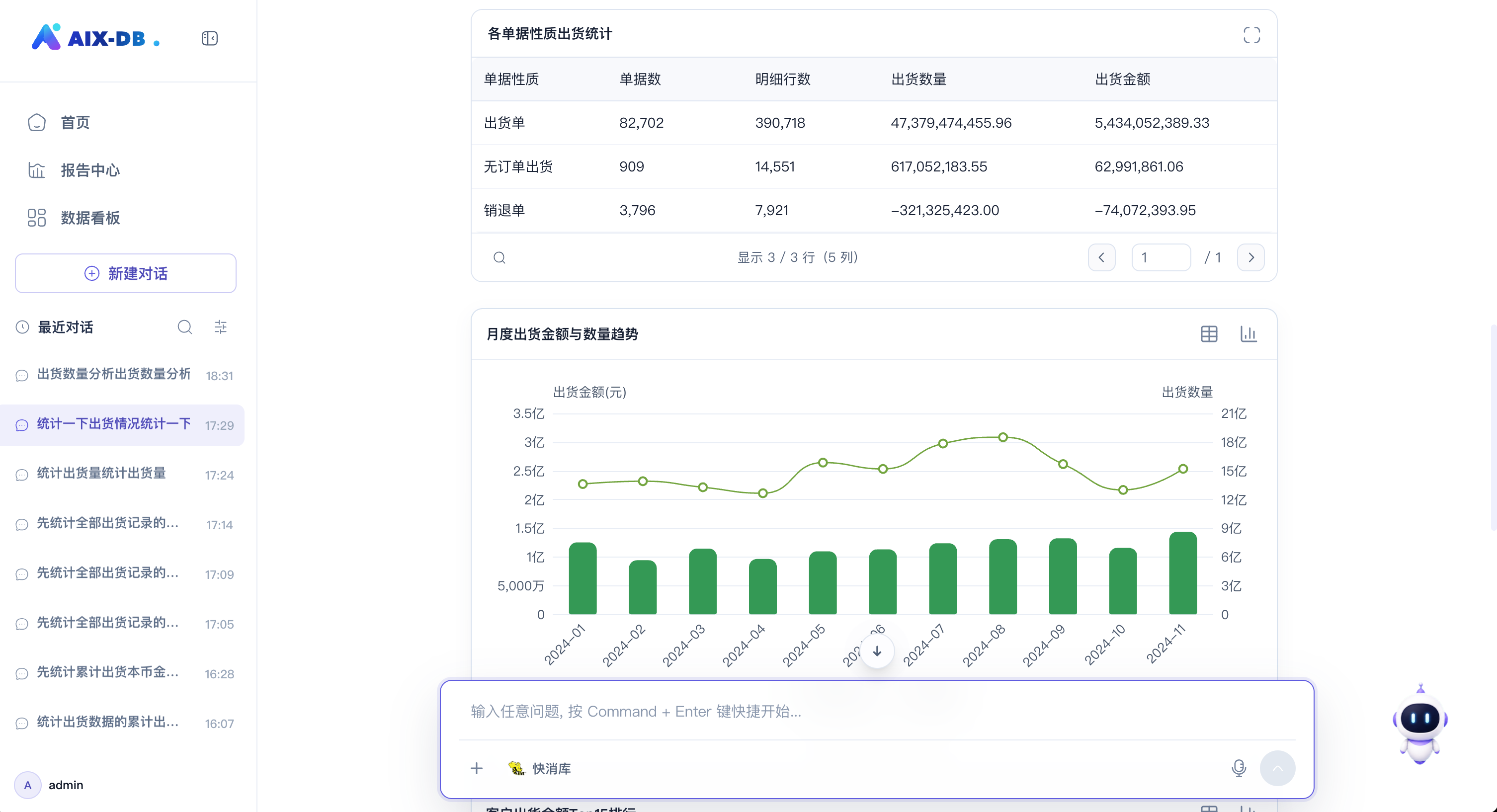
Task: Click the 5,434,052,389.33 amount cell
Action: pos(1152,123)
